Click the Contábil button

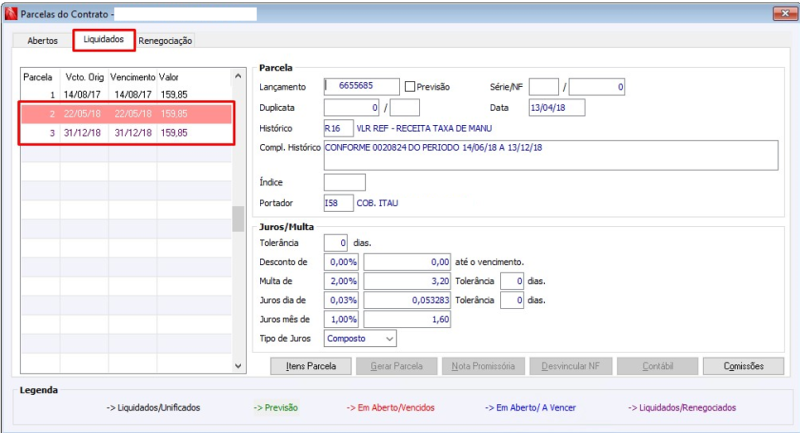pyautogui.click(x=658, y=366)
